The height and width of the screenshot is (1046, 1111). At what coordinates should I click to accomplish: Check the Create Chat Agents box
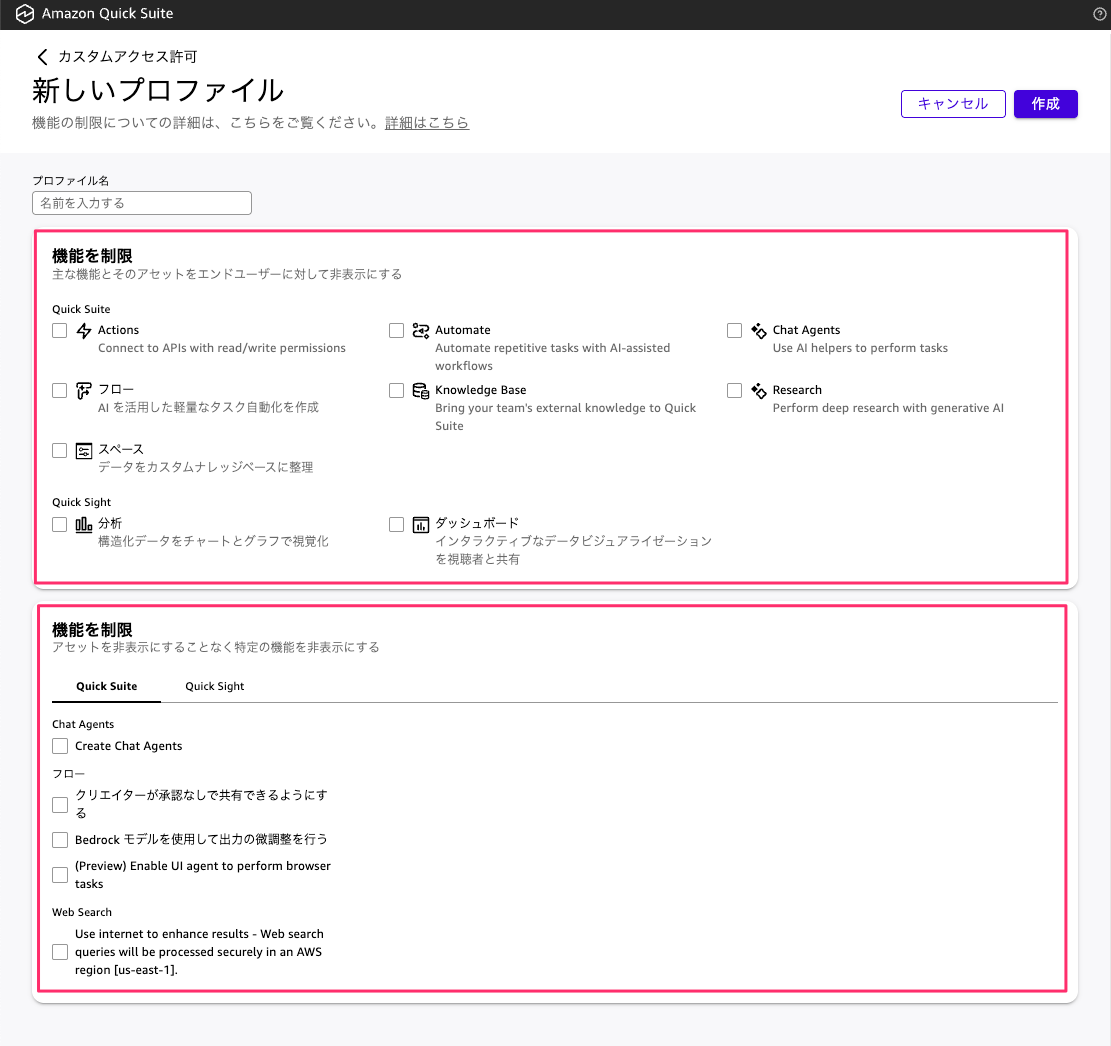pos(60,746)
